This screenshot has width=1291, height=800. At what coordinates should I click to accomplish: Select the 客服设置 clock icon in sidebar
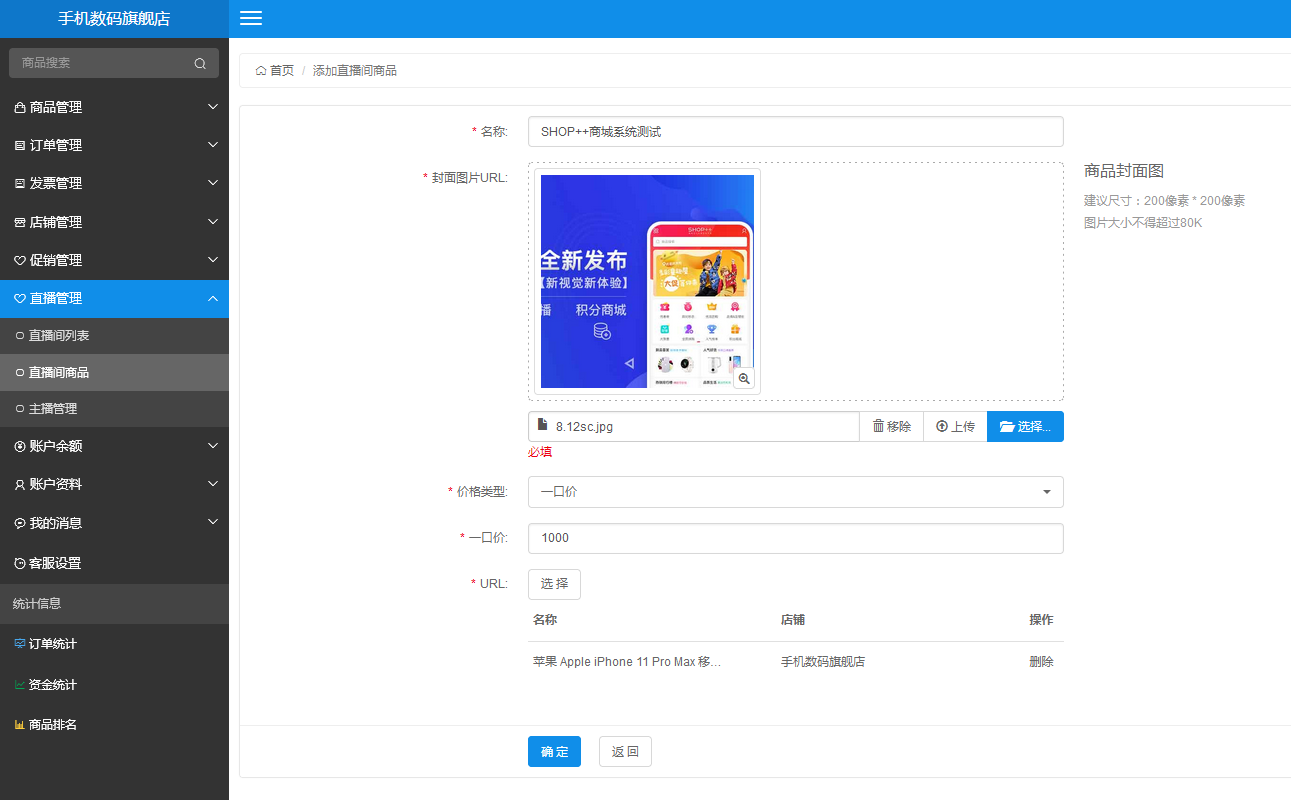[21, 563]
